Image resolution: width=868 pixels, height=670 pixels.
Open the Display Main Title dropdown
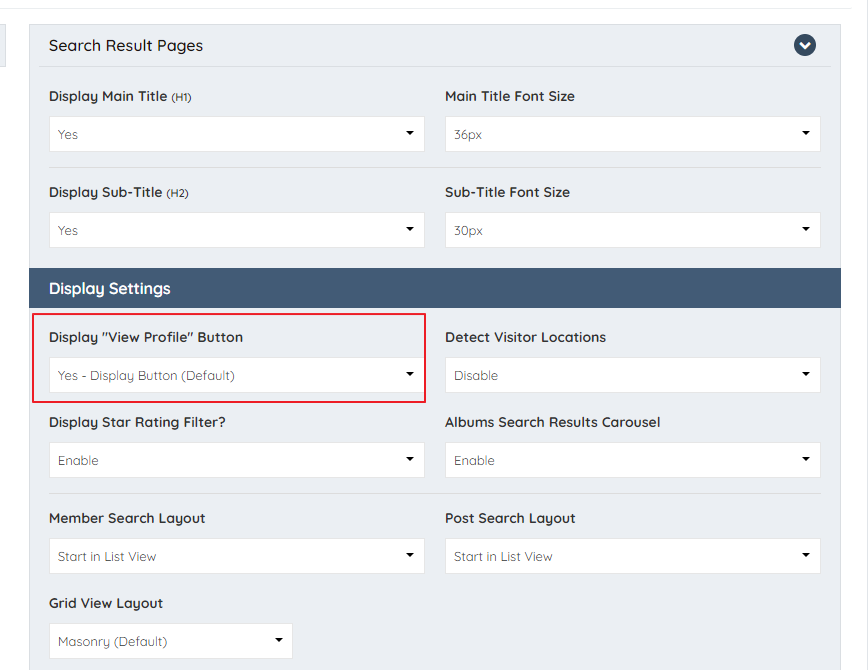pyautogui.click(x=236, y=134)
